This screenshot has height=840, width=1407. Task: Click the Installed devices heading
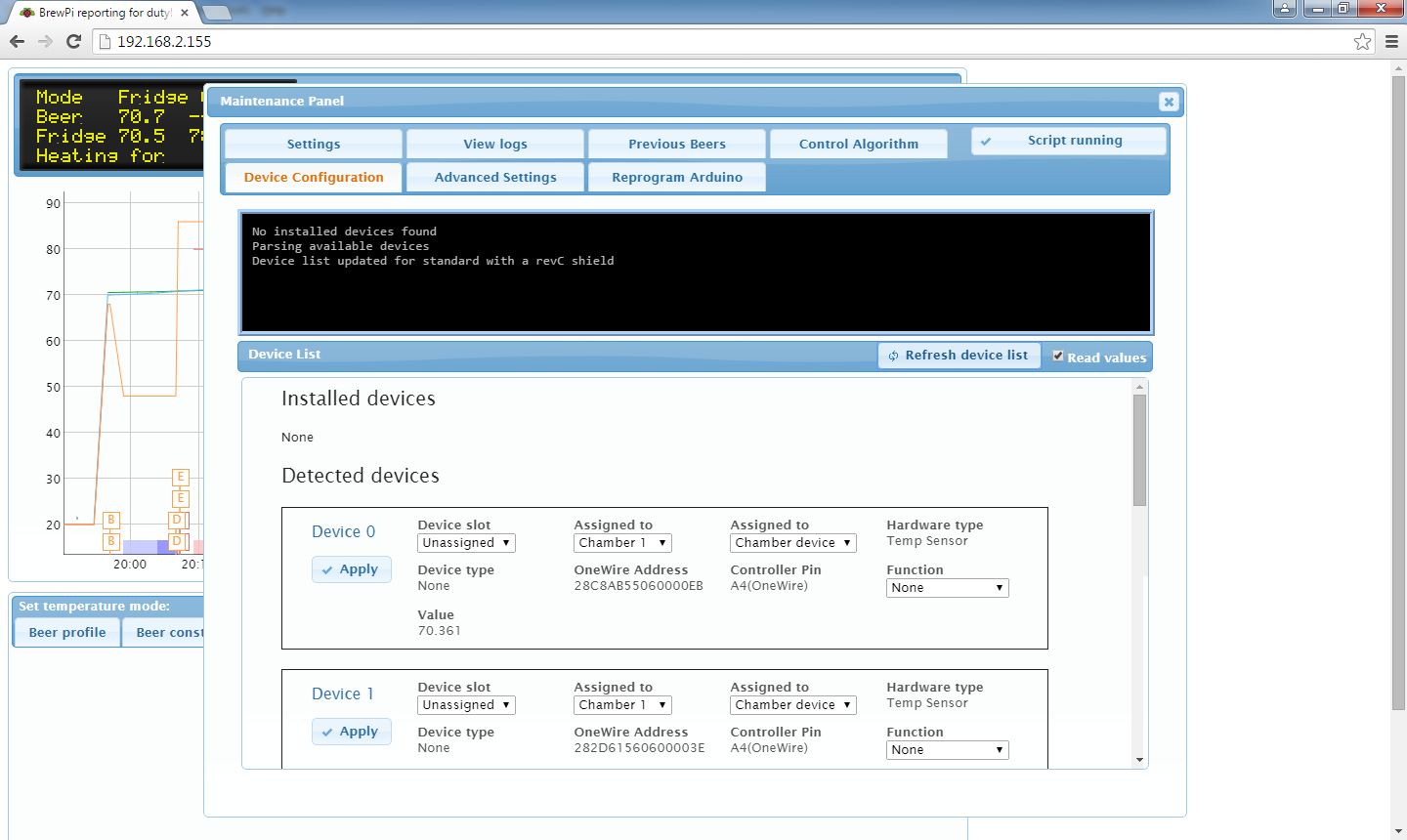359,399
